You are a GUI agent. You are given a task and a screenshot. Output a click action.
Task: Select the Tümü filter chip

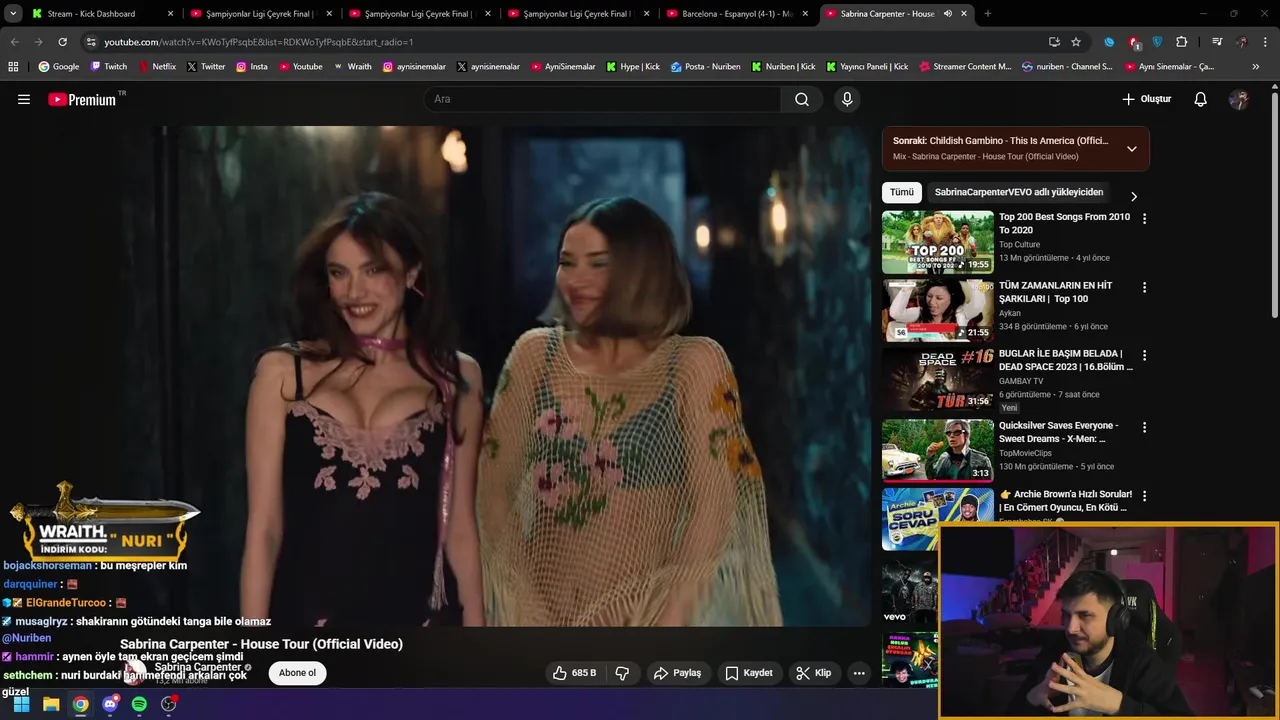click(x=902, y=192)
